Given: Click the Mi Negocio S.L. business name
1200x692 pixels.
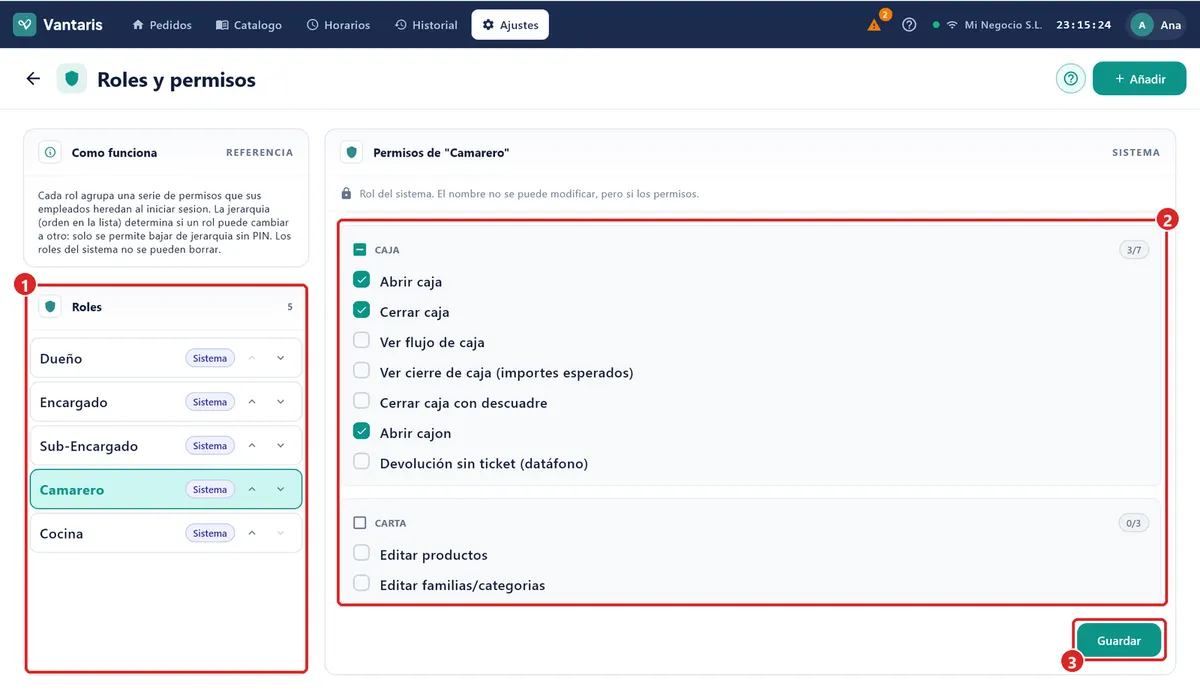Looking at the screenshot, I should coord(1003,25).
